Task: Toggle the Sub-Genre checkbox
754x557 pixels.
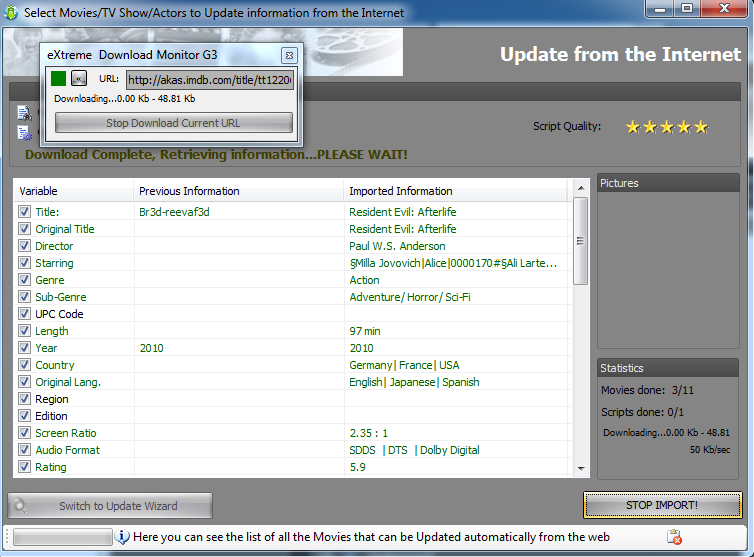Action: coord(24,296)
